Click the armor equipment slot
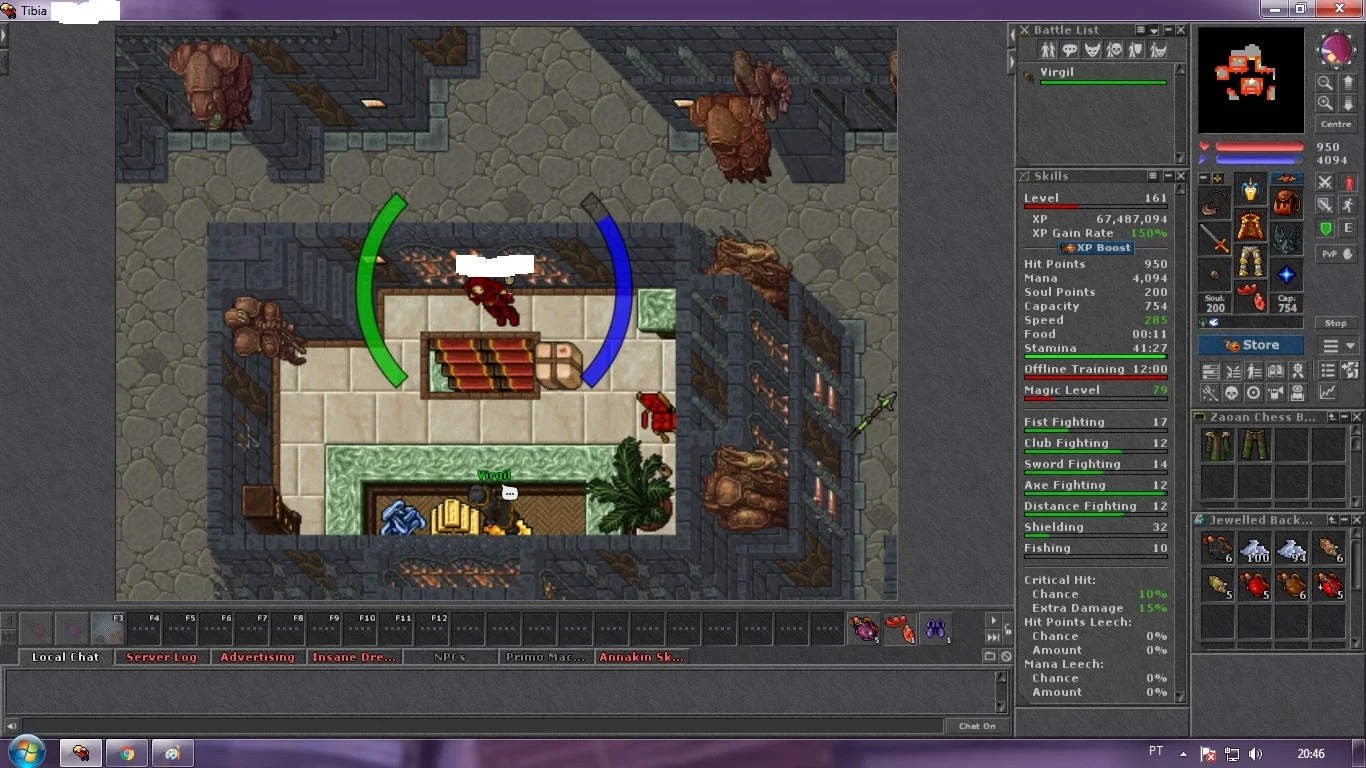The image size is (1366, 768). click(x=1250, y=225)
